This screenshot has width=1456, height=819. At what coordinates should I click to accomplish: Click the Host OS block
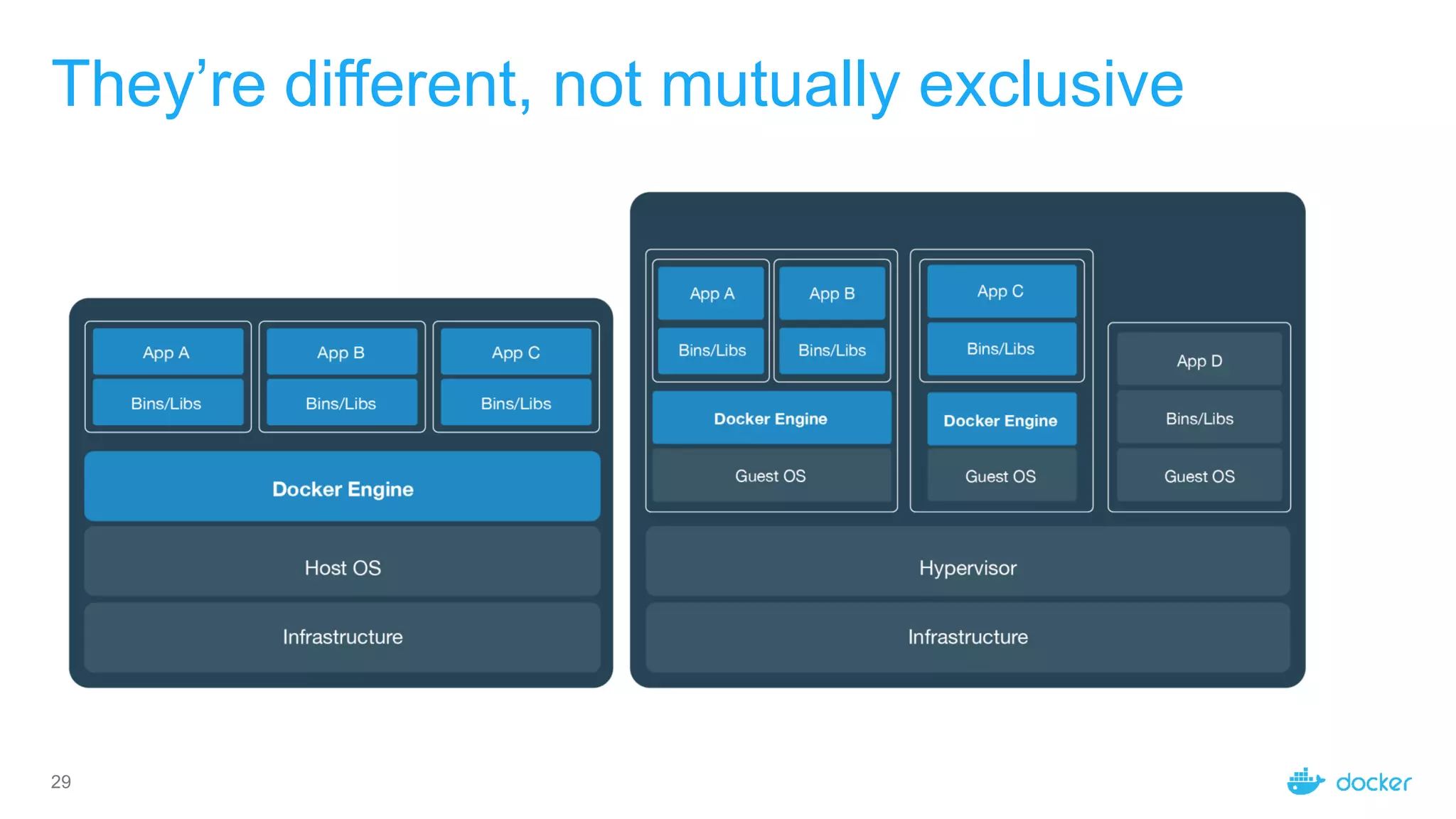pyautogui.click(x=342, y=567)
